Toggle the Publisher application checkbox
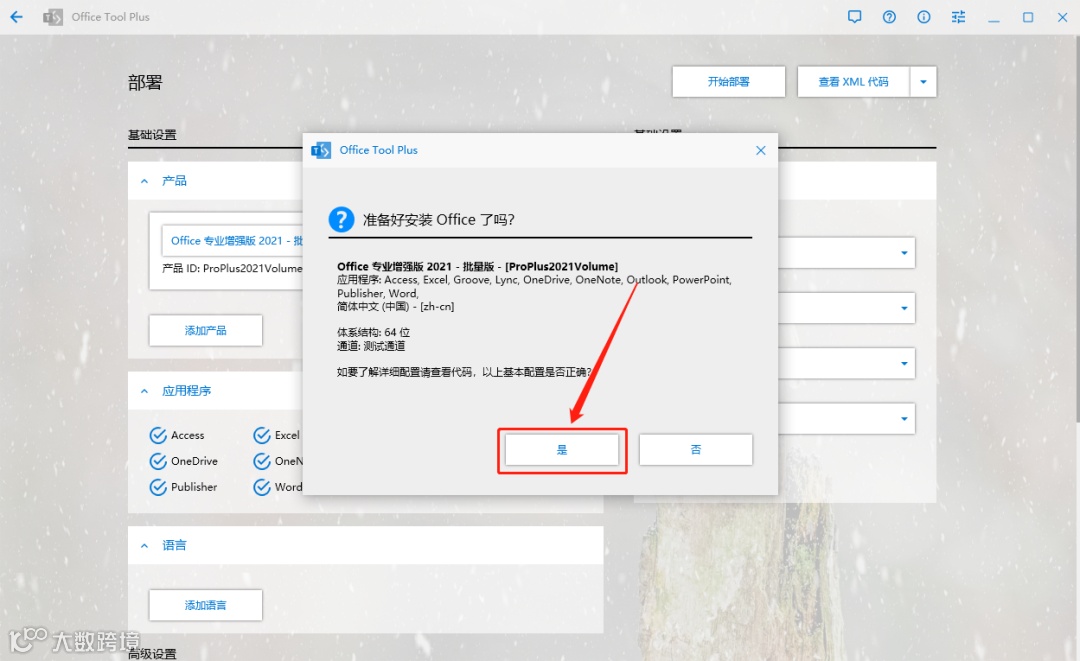The width and height of the screenshot is (1080, 661). coord(158,487)
